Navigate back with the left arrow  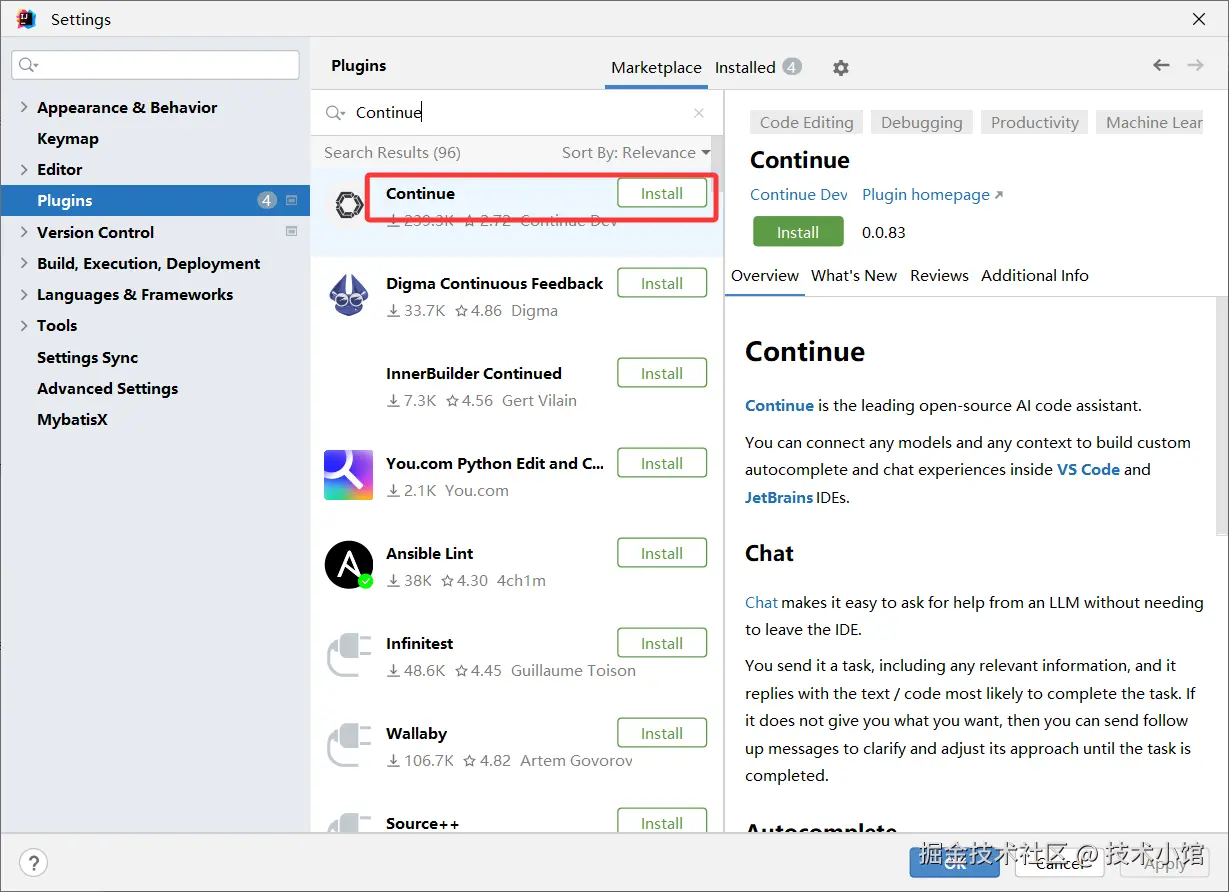pyautogui.click(x=1161, y=65)
